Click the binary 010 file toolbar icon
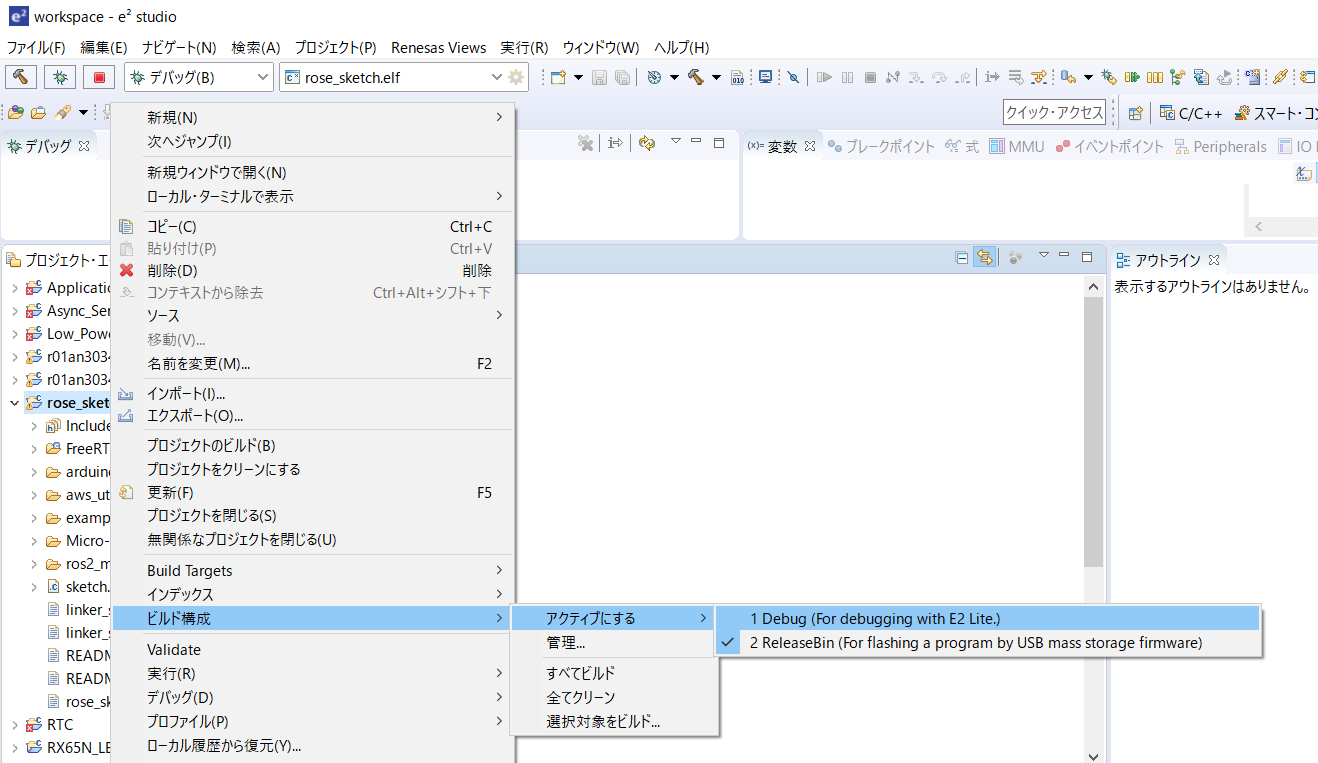1318x763 pixels. [x=738, y=77]
